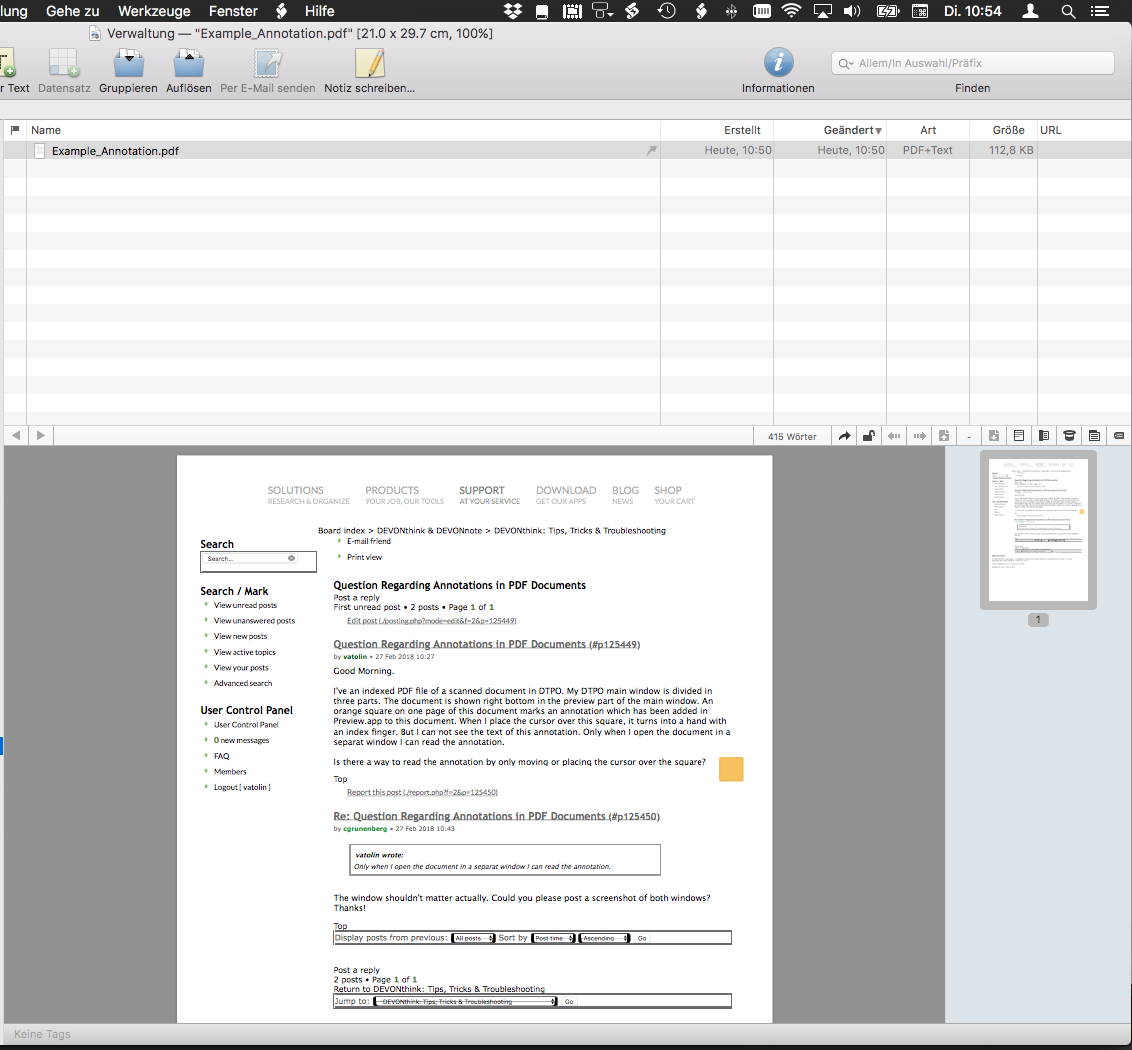Click the Datensatz toolbar icon
1132x1050 pixels.
64,64
